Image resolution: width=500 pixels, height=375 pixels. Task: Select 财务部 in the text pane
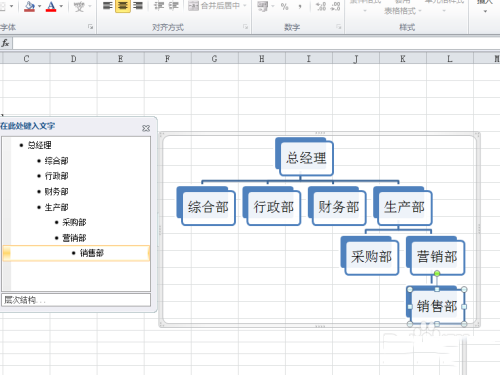(x=56, y=191)
